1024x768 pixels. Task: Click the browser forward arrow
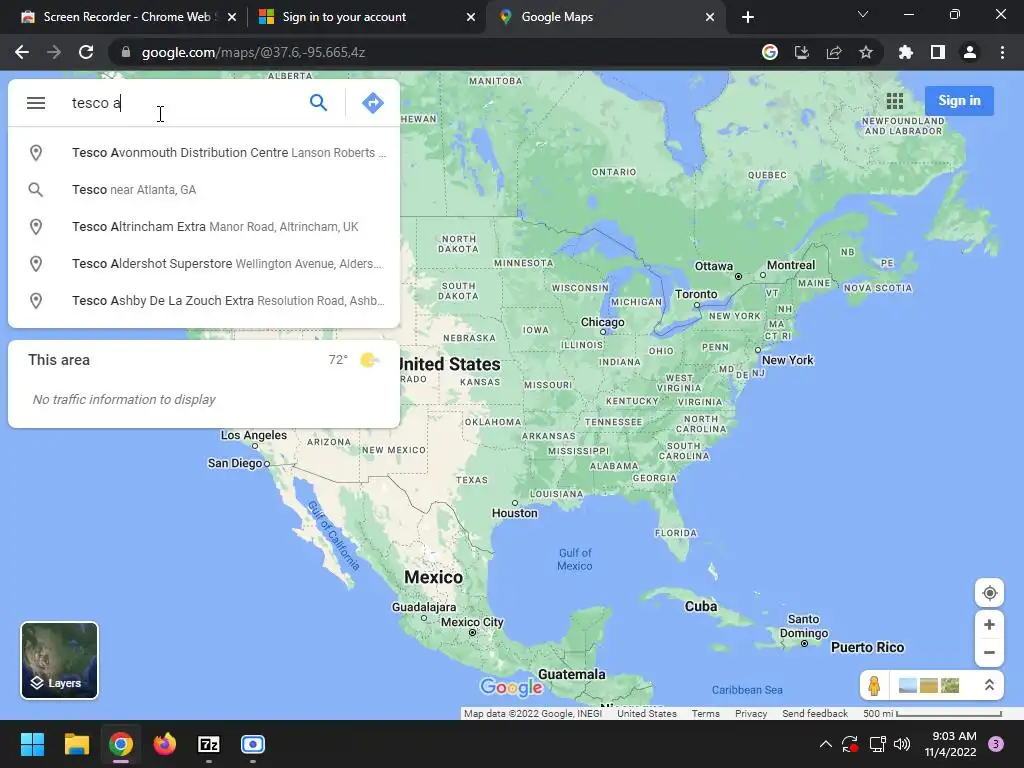pyautogui.click(x=54, y=52)
